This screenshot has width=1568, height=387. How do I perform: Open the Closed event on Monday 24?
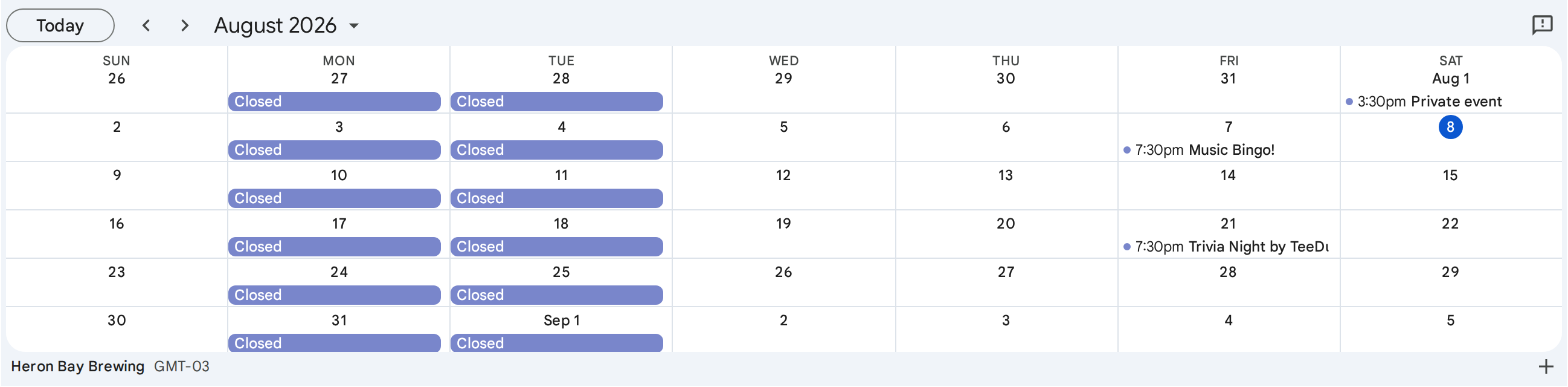click(334, 295)
